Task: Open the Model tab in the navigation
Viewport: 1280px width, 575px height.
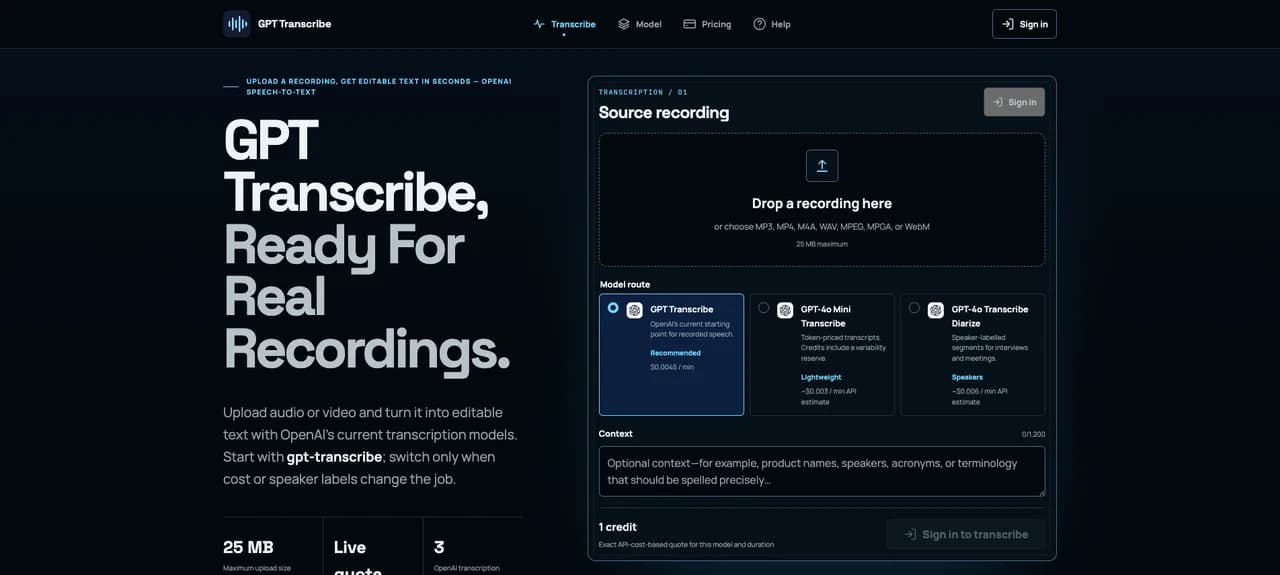Action: [639, 24]
